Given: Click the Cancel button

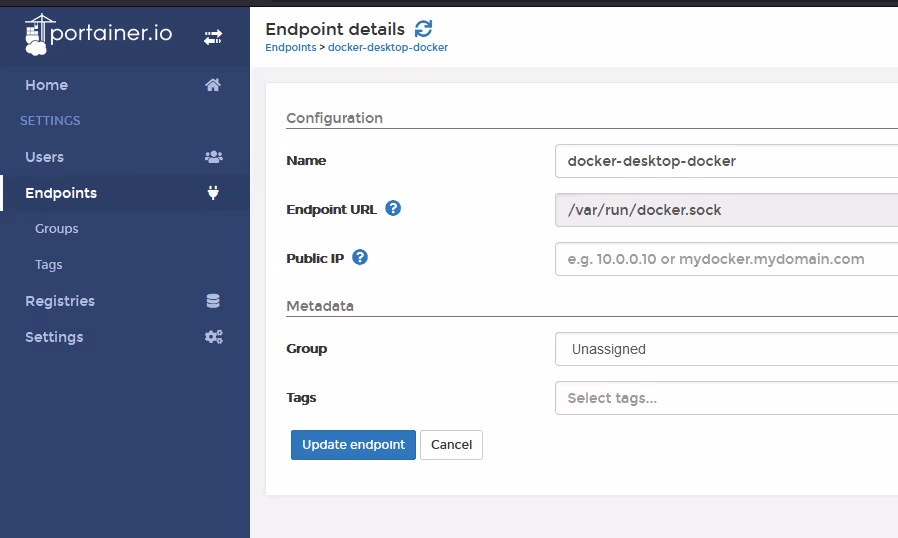Looking at the screenshot, I should [x=451, y=445].
